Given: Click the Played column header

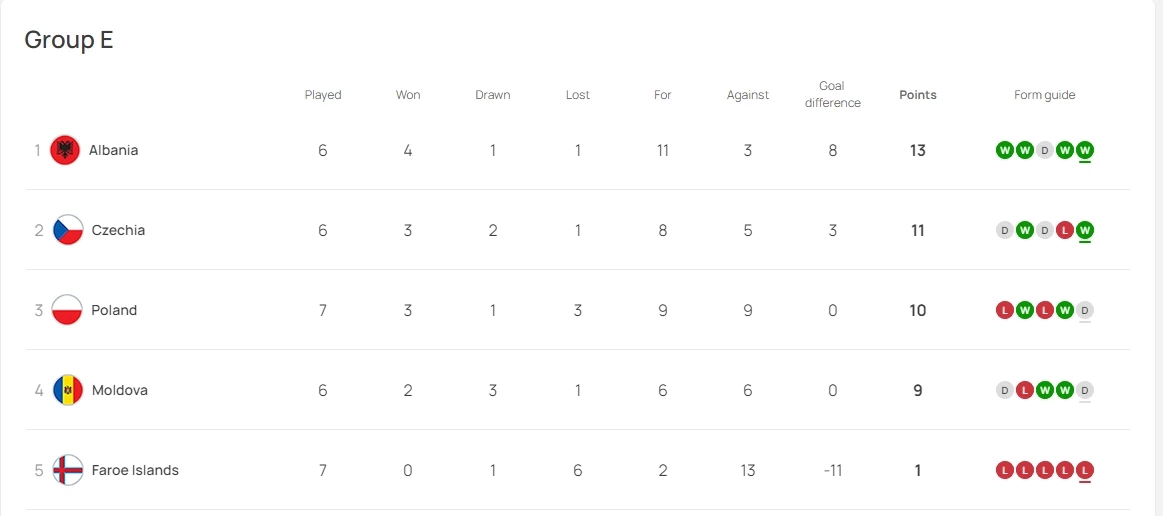Looking at the screenshot, I should click(x=323, y=95).
